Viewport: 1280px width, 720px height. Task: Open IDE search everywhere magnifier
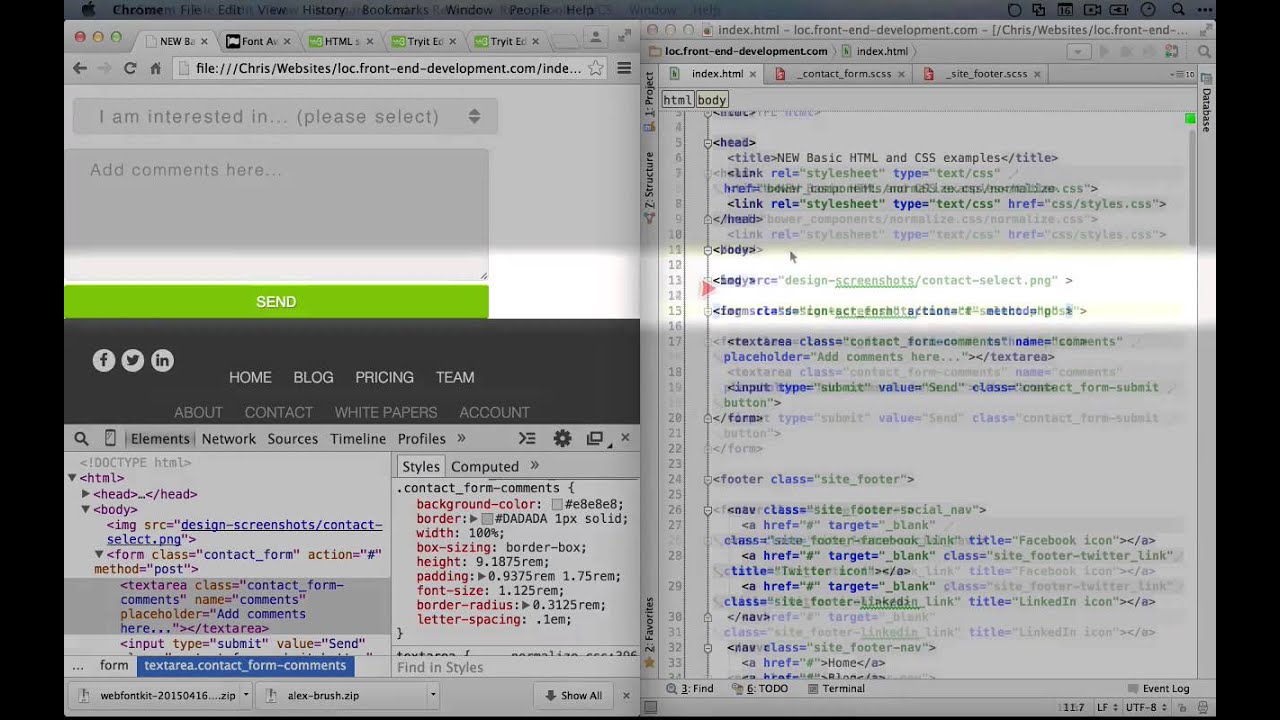click(x=1205, y=51)
